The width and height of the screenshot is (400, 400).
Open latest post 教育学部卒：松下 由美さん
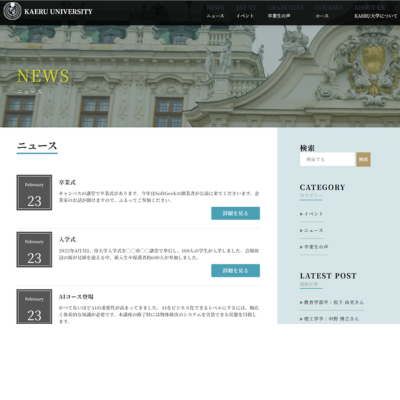332,302
